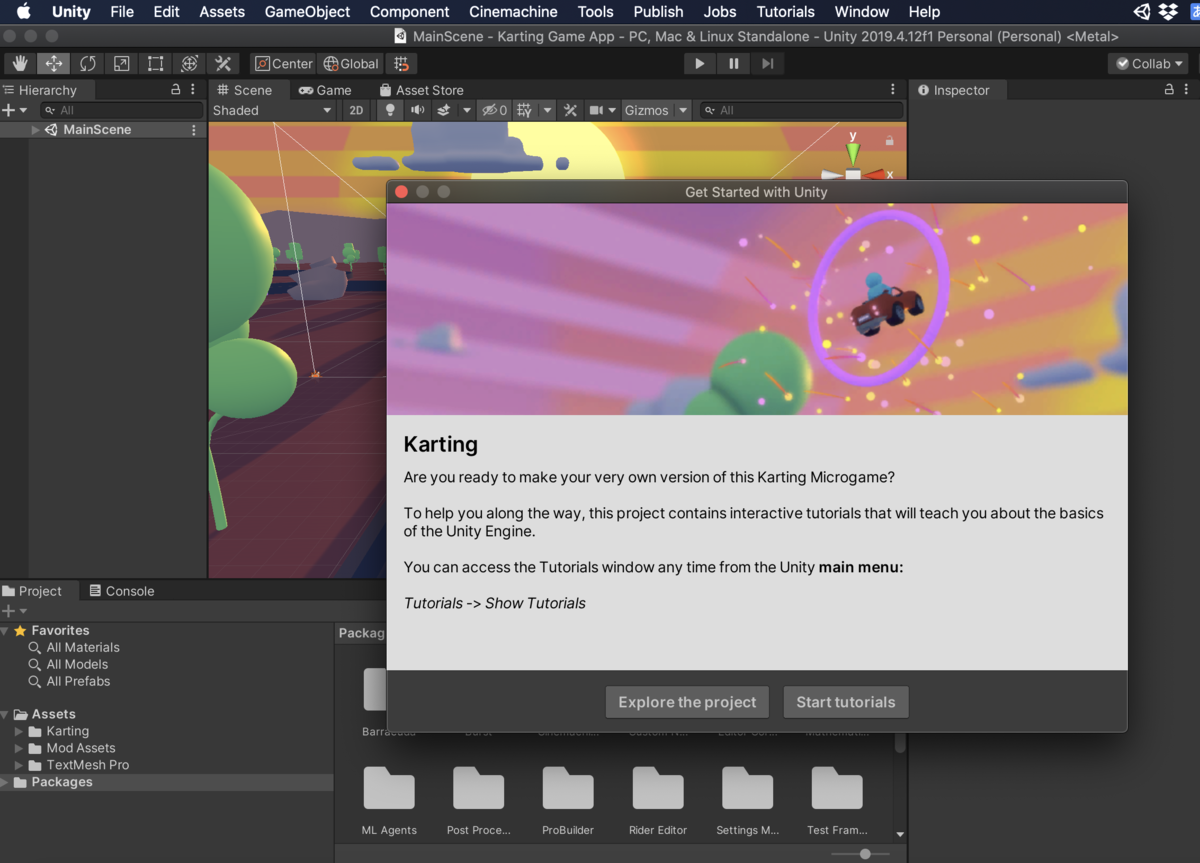Open Scene camera settings
This screenshot has height=863, width=1200.
point(597,110)
